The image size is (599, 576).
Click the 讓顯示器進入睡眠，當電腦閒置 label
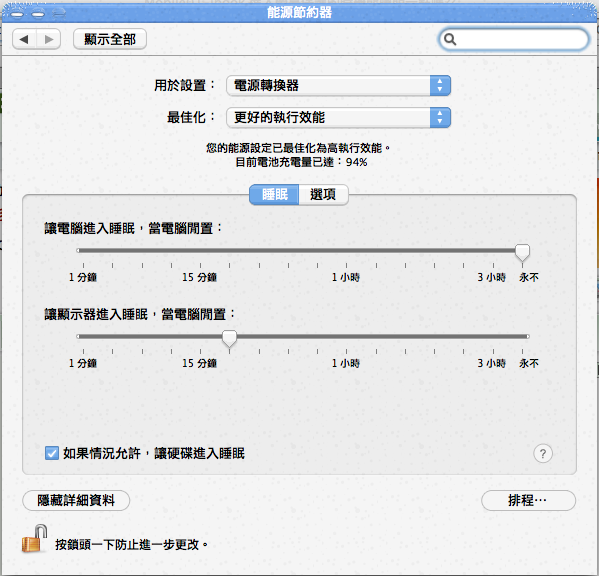[x=139, y=314]
